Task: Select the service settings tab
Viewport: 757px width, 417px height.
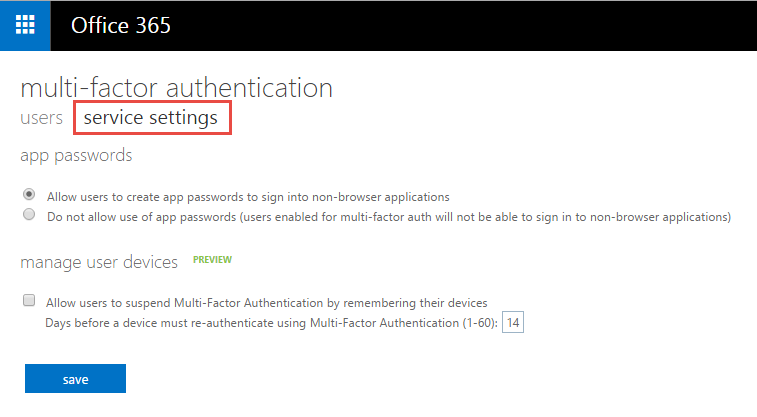Action: (x=151, y=118)
